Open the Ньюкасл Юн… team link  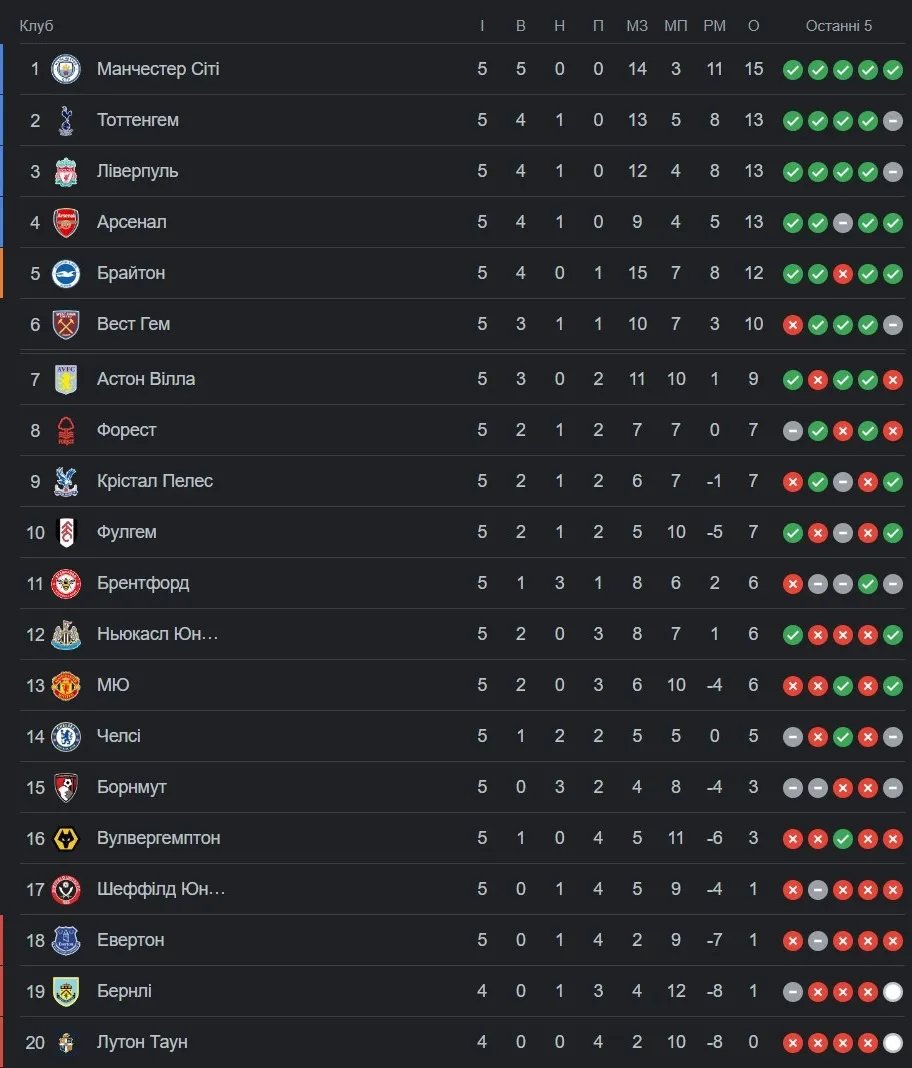157,634
